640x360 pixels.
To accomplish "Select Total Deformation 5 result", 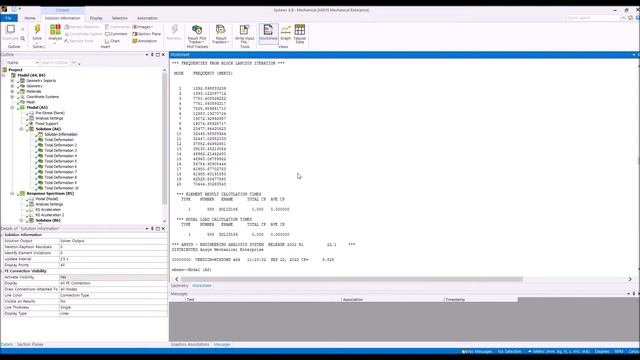I will (x=60, y=161).
